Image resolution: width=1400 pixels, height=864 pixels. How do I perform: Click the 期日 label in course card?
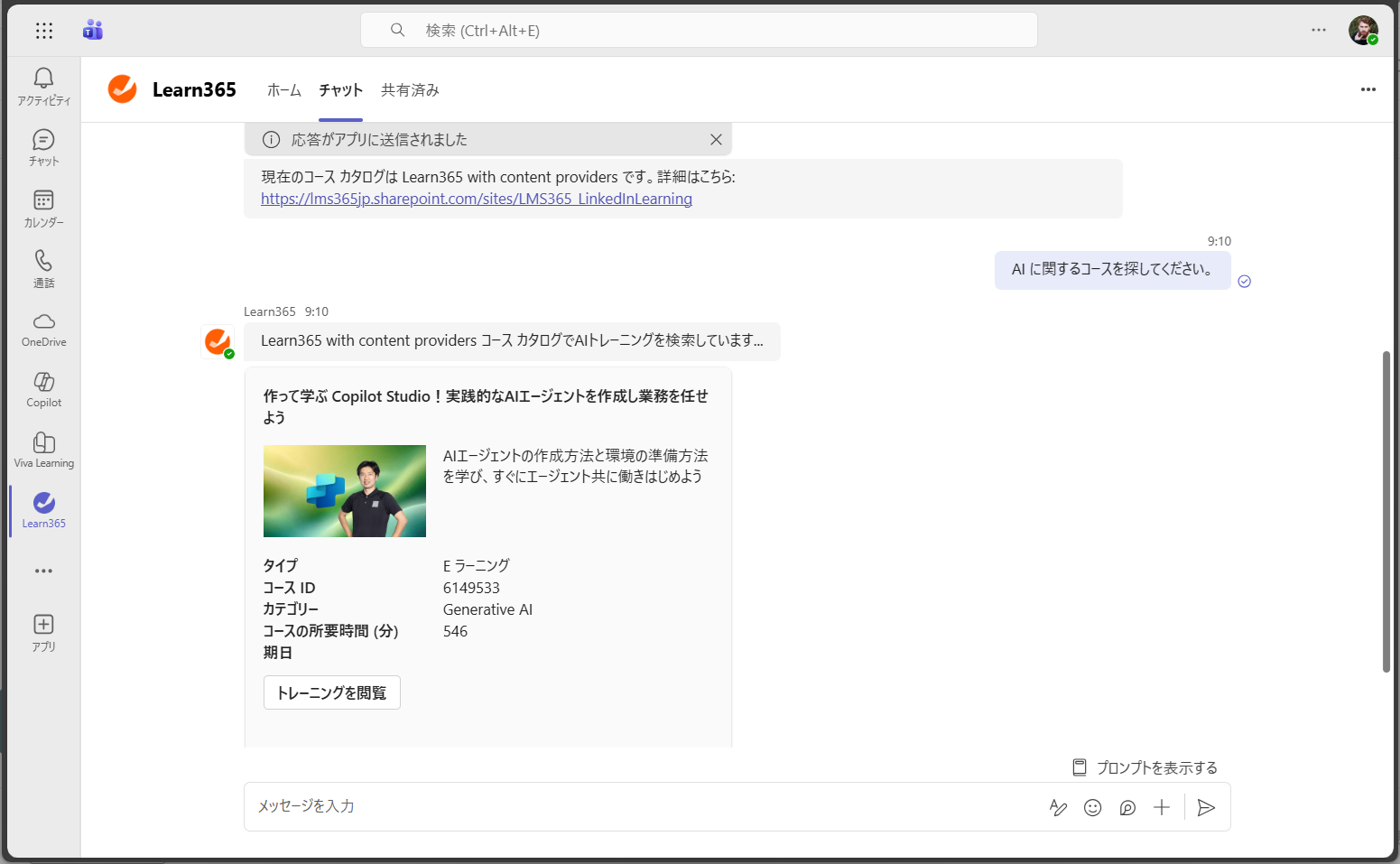(x=277, y=653)
